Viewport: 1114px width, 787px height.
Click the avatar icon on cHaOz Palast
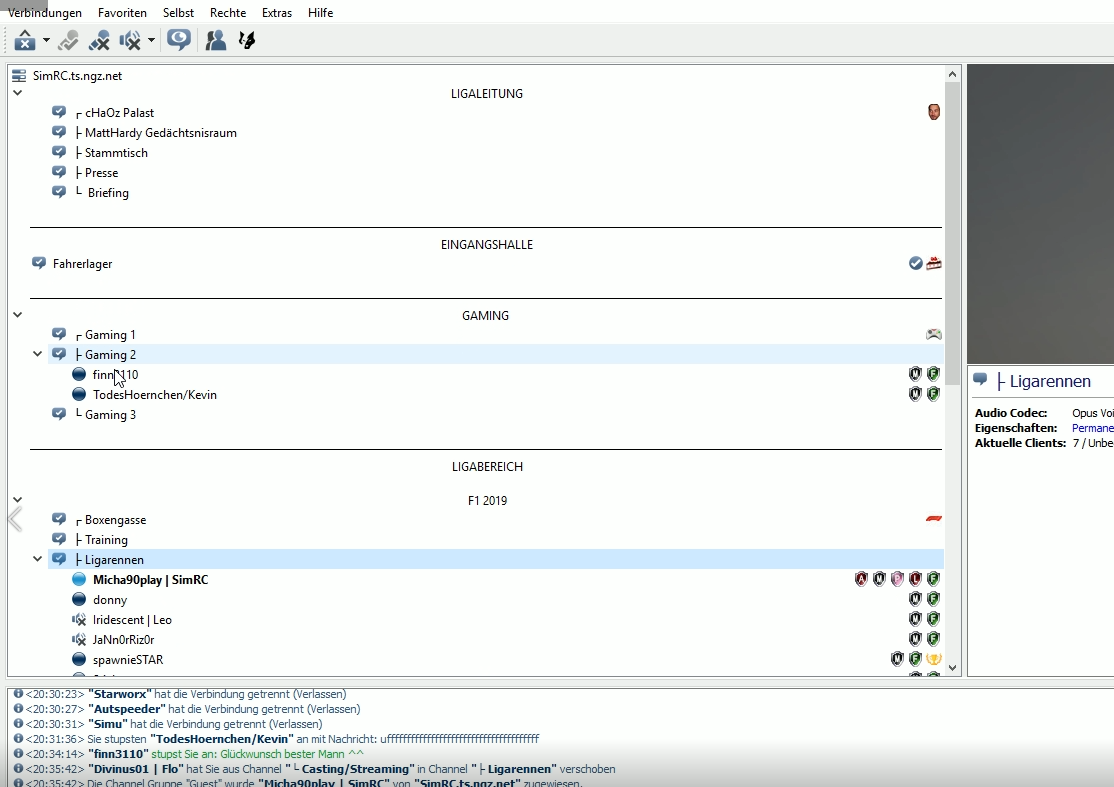(x=934, y=112)
